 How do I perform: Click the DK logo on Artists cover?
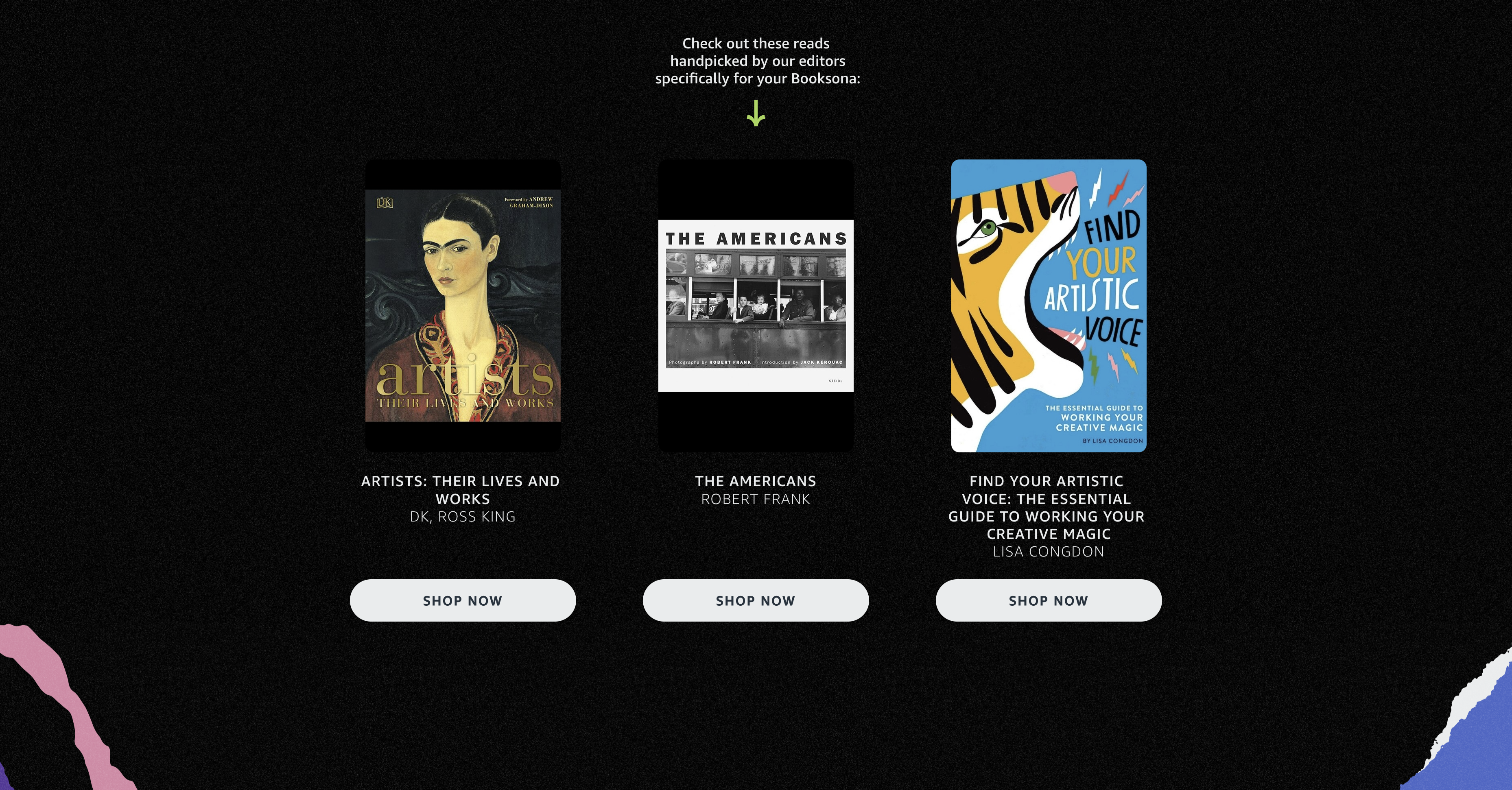point(385,203)
